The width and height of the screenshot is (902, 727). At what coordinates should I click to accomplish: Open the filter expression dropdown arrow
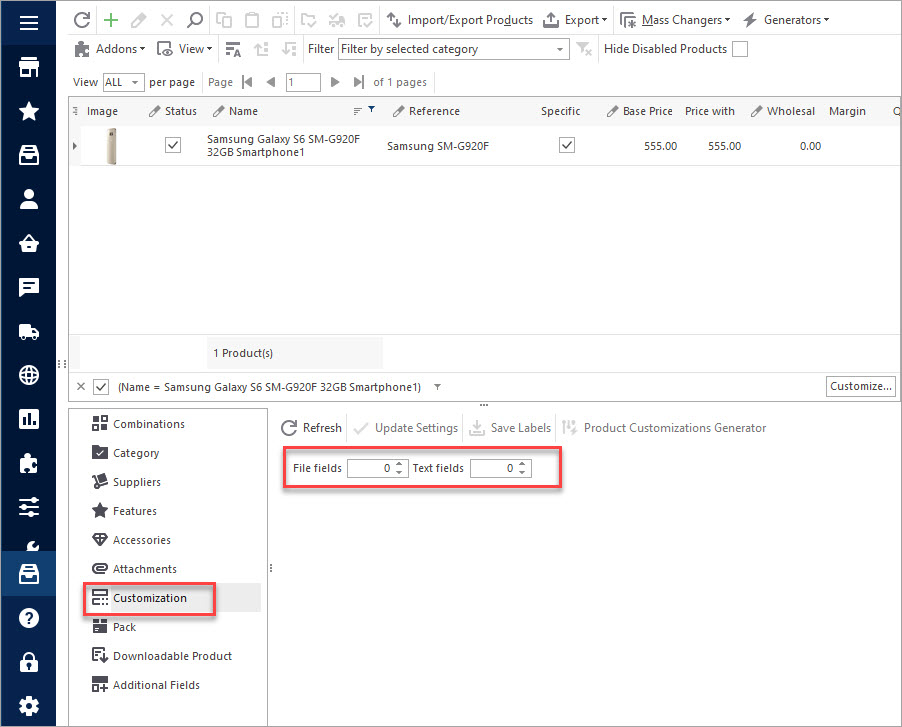click(437, 387)
